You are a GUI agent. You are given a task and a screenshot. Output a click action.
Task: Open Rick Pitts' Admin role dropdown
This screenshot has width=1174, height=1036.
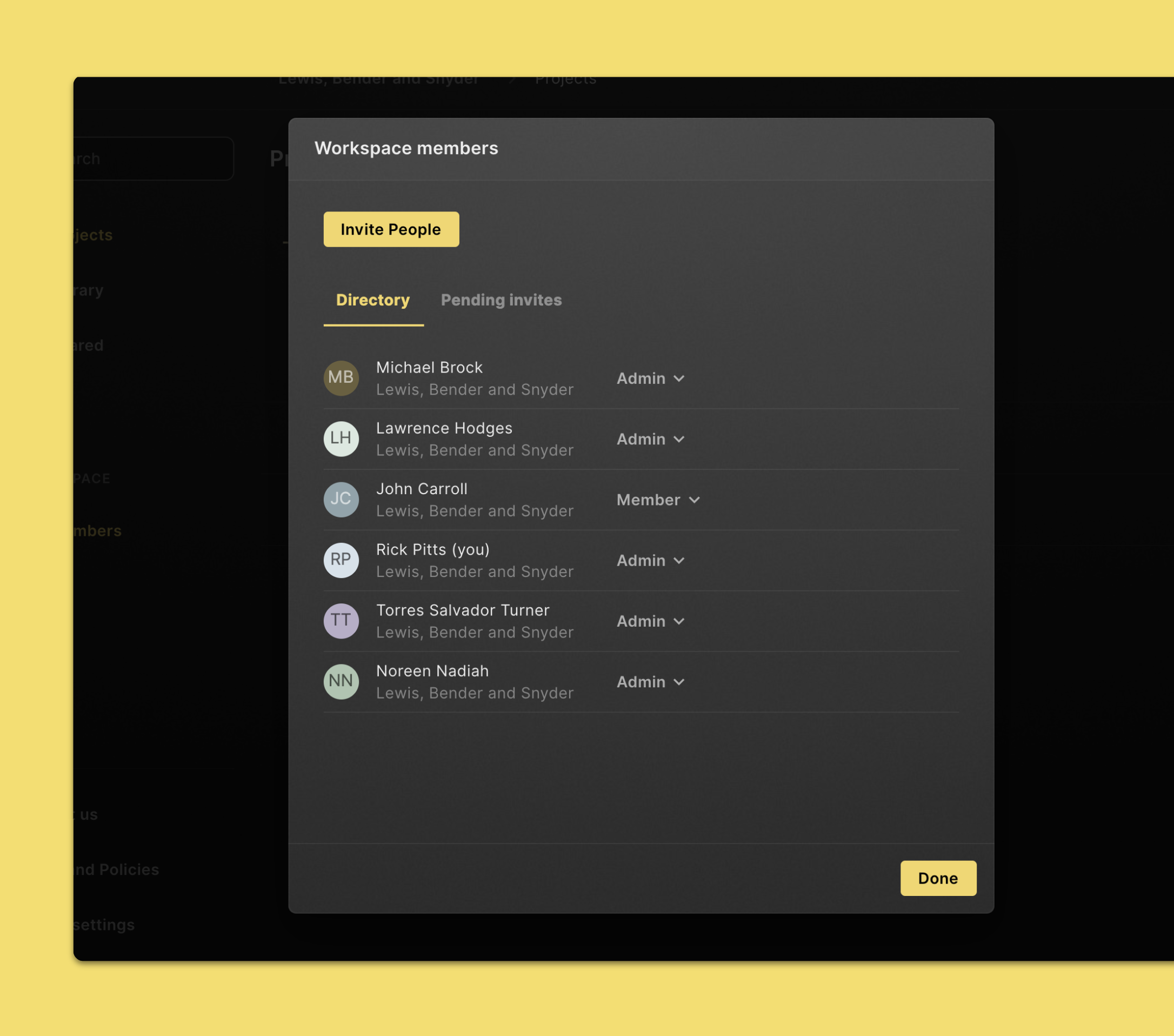pyautogui.click(x=650, y=561)
